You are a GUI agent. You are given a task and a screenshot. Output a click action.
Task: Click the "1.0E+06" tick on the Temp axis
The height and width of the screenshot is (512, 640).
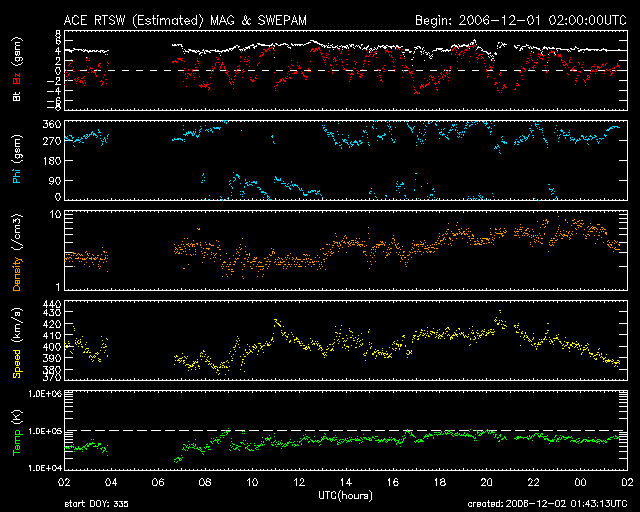point(45,394)
